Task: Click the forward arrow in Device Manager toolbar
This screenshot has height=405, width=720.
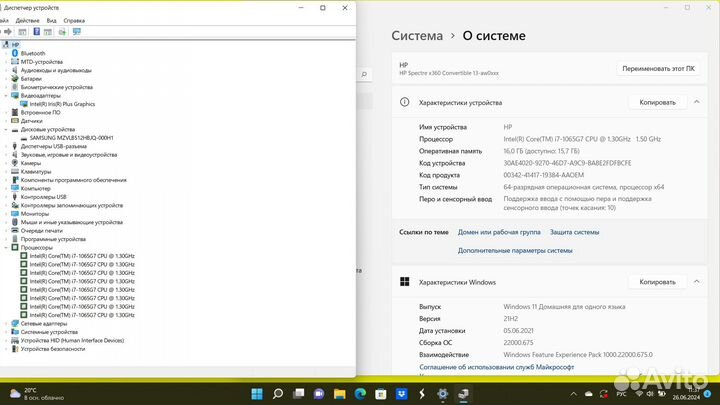Action: (8, 32)
